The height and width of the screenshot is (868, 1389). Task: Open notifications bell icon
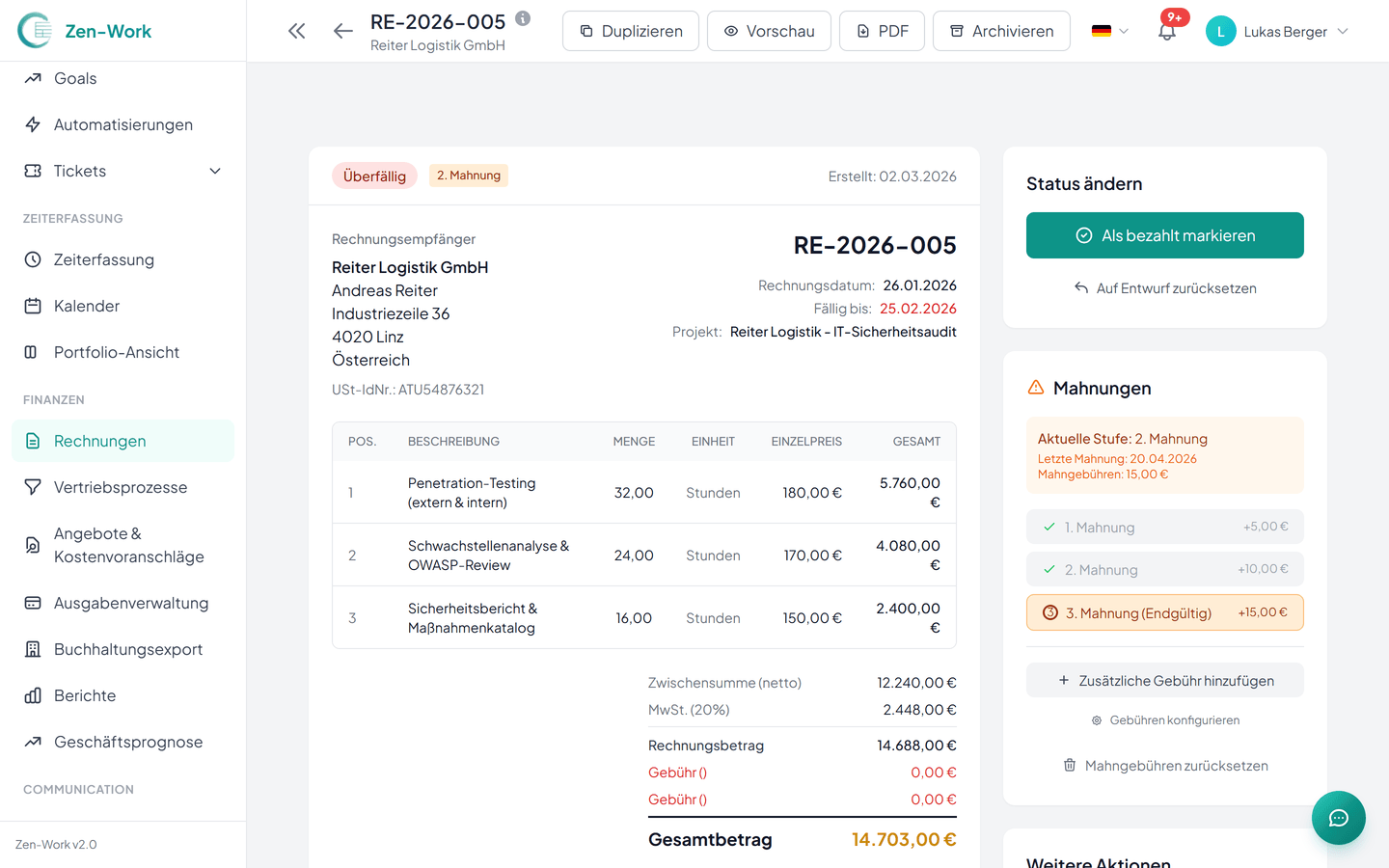tap(1167, 31)
